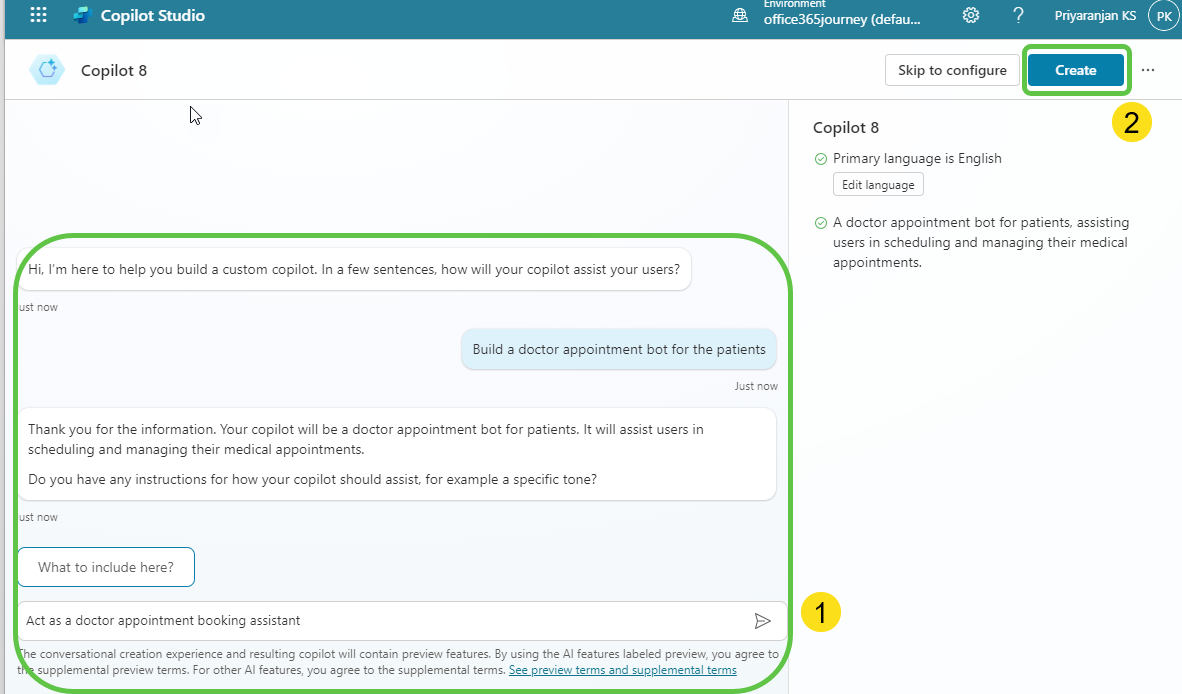Open the preview terms and supplemental terms link
The width and height of the screenshot is (1182, 694).
(622, 669)
